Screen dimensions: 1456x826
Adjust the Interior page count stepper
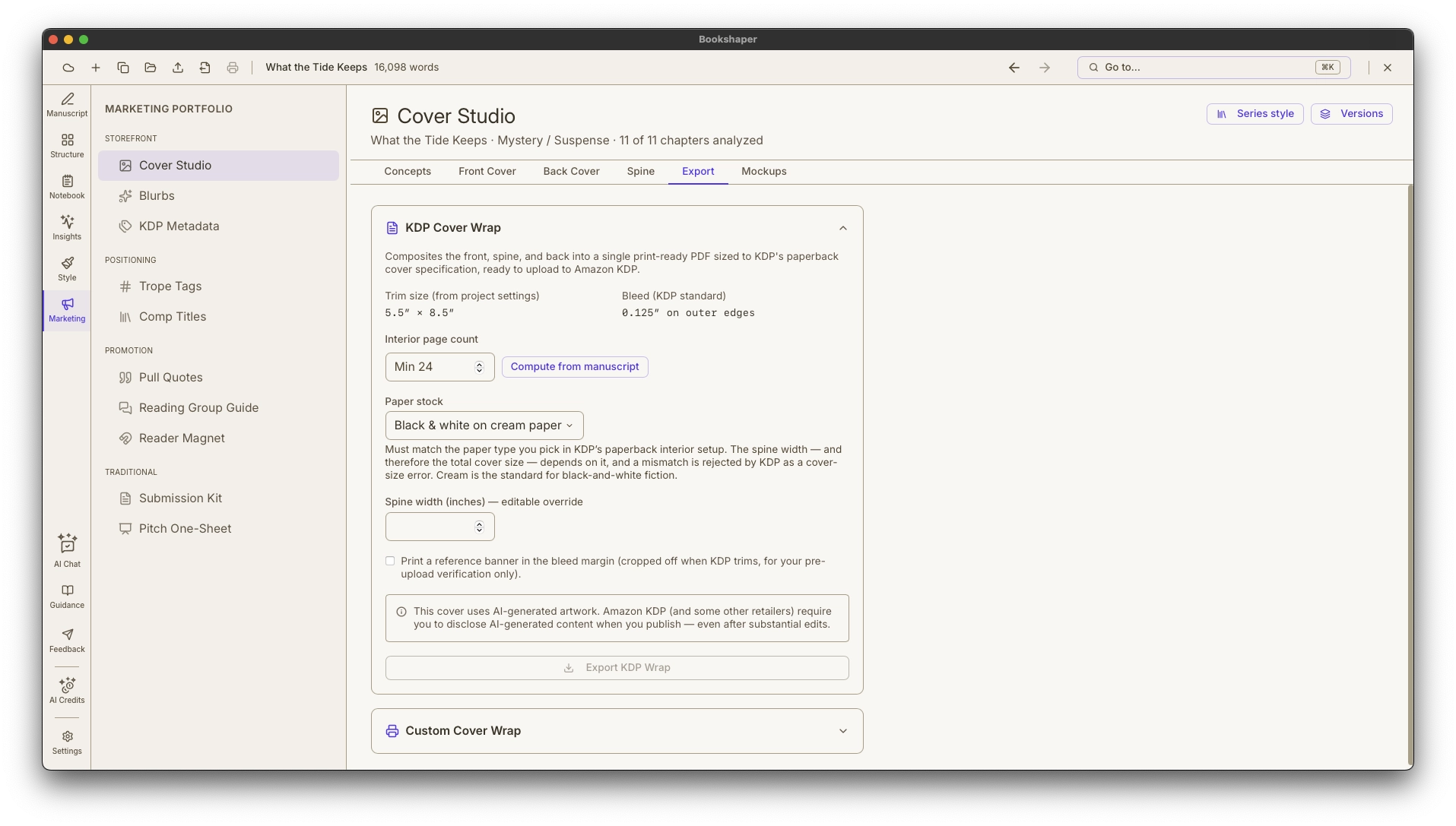coord(479,367)
